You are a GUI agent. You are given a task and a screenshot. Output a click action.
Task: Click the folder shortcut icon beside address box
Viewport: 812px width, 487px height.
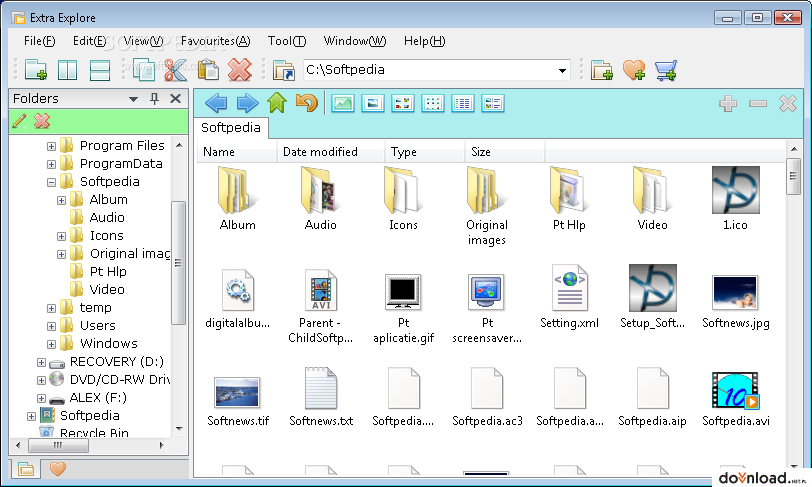coord(284,70)
